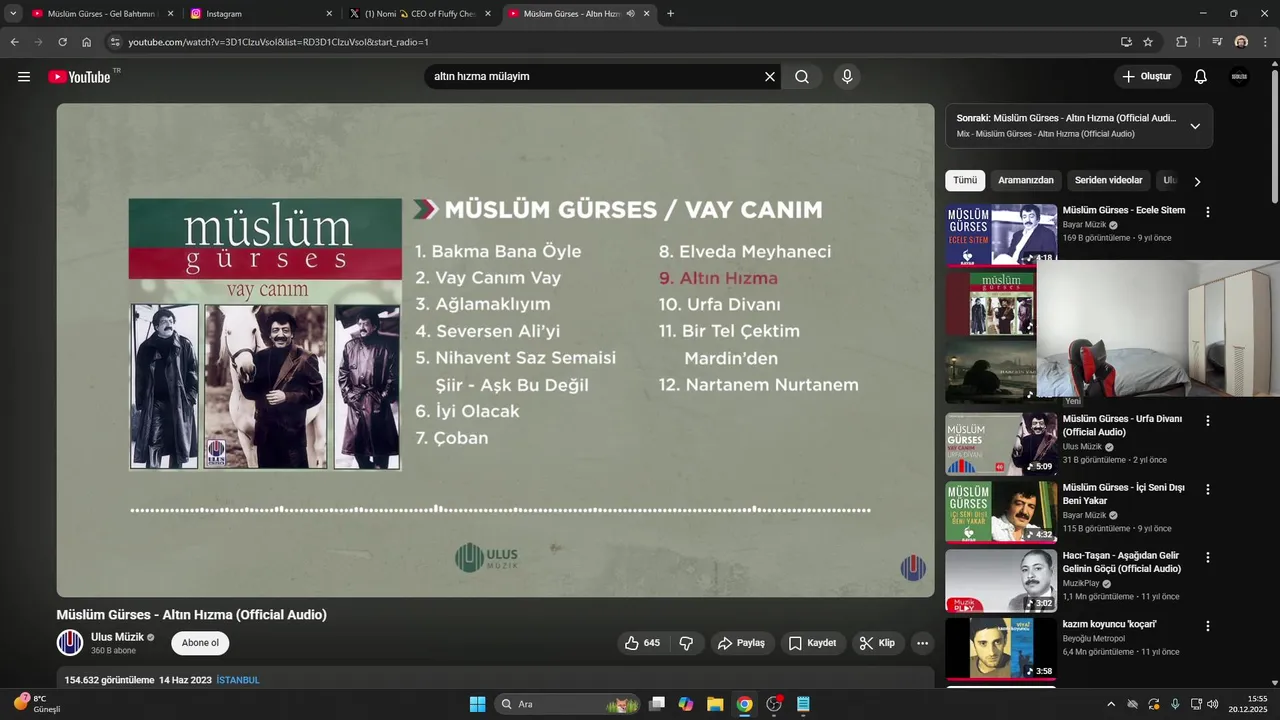This screenshot has width=1280, height=720.
Task: Open options for Aşağıdan Gelir Gelinin Göçü
Action: [1208, 557]
